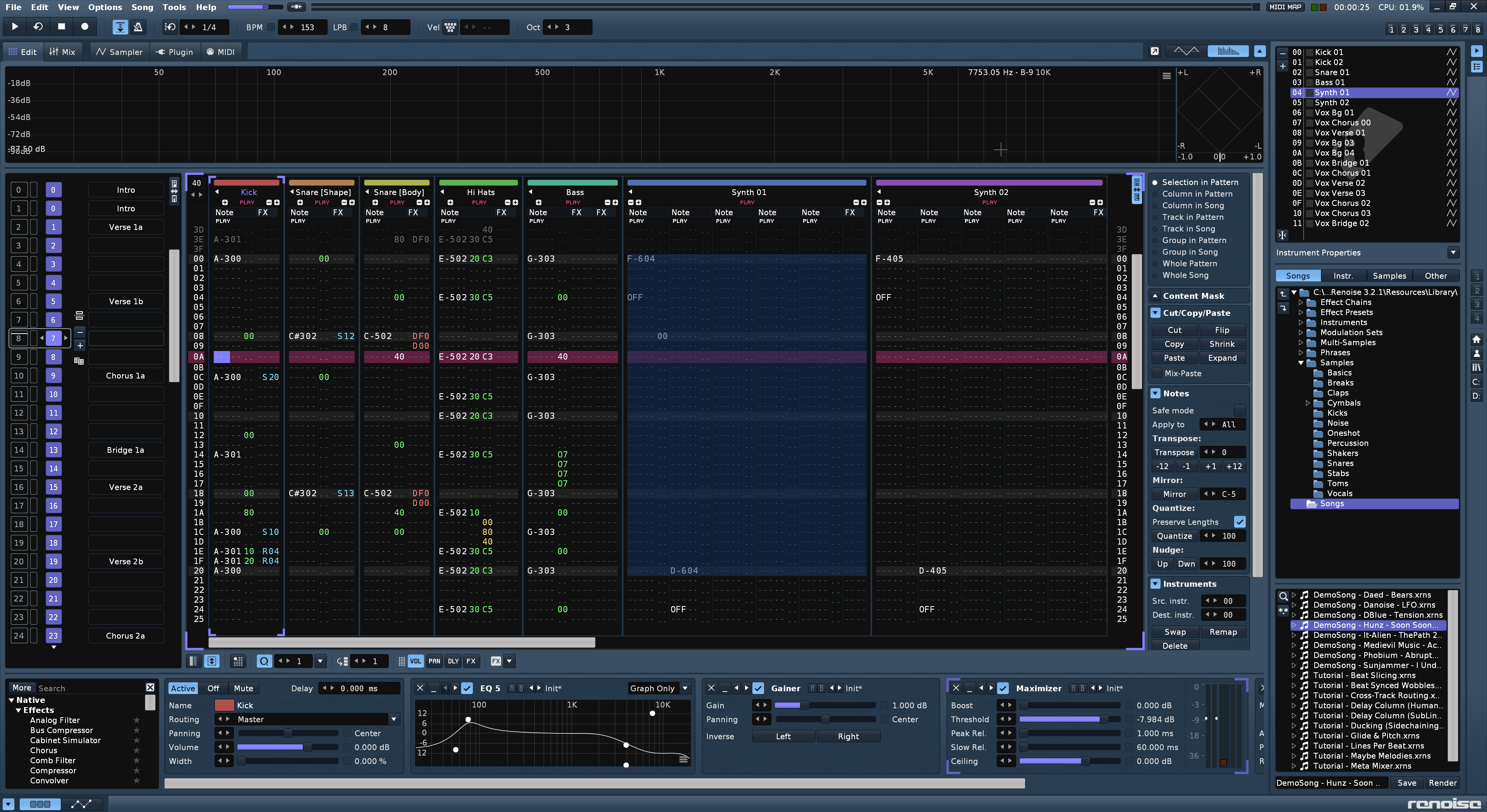
Task: Switch to the Plugin tab
Action: [175, 52]
